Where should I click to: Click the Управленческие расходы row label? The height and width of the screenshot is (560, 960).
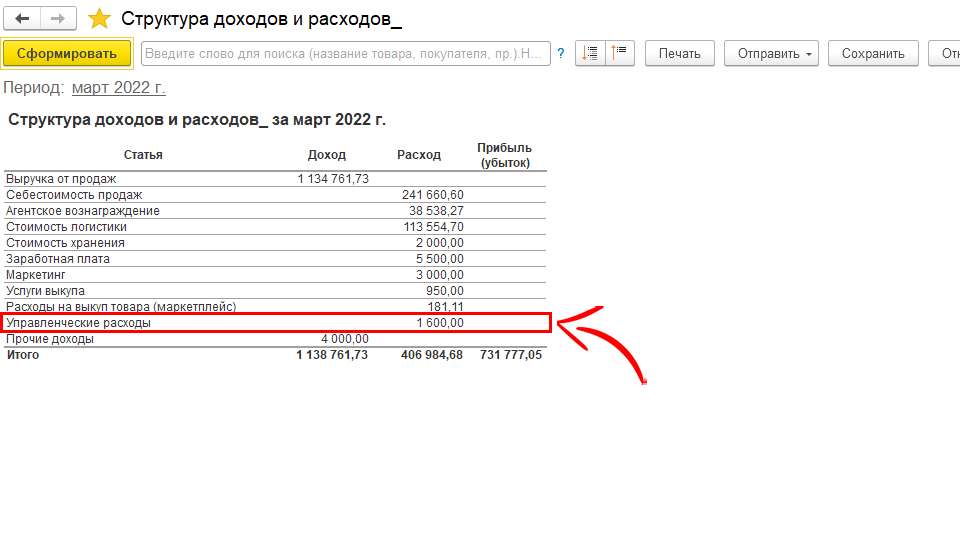pos(78,323)
